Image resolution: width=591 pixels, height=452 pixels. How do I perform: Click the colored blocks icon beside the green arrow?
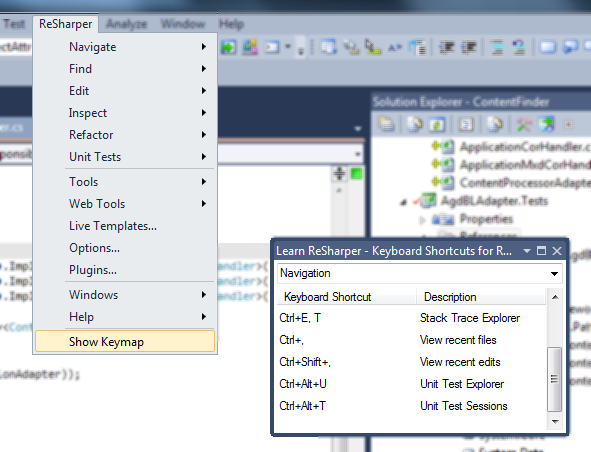[250, 47]
